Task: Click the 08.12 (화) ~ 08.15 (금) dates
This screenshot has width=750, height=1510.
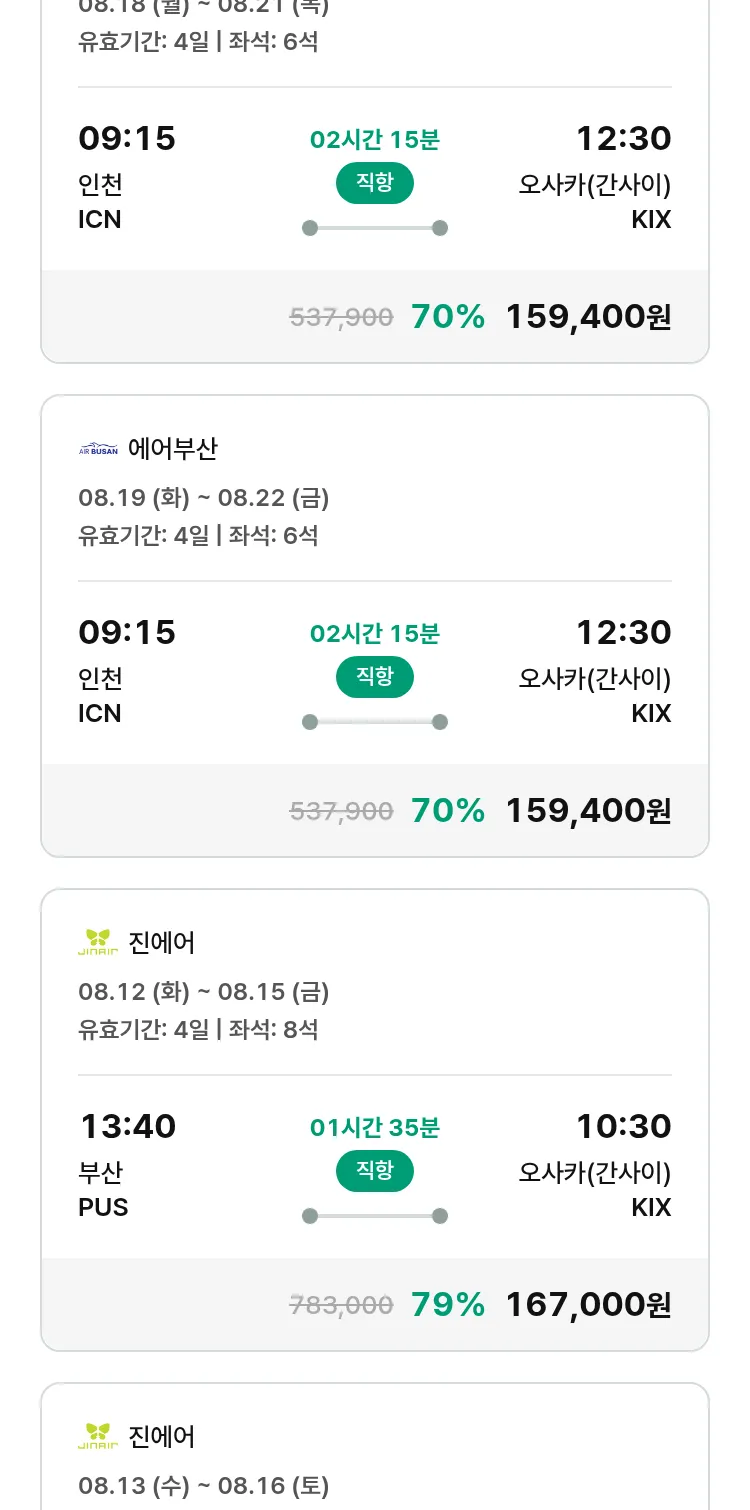Action: coord(204,992)
